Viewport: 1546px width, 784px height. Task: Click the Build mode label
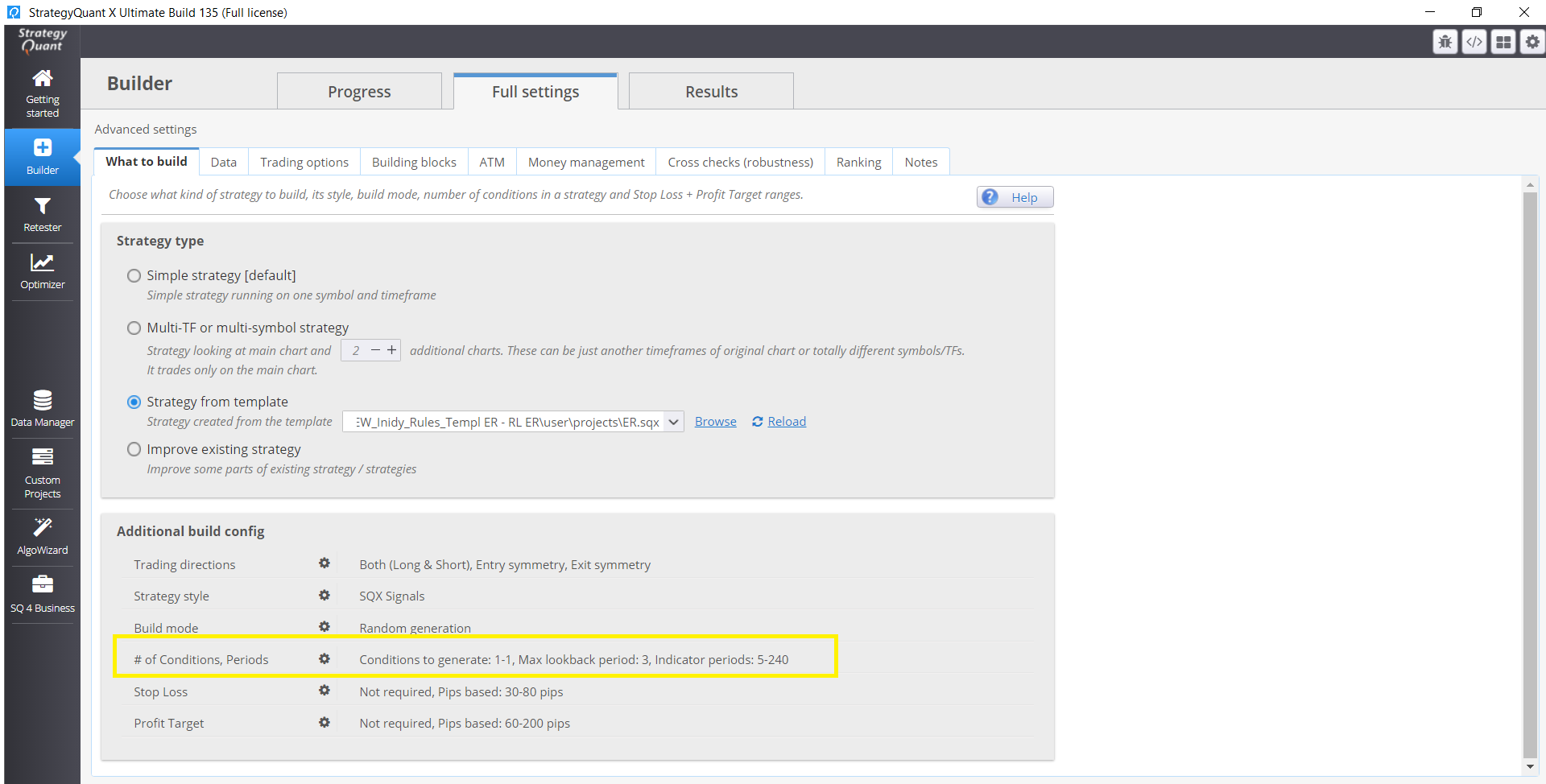(x=166, y=628)
